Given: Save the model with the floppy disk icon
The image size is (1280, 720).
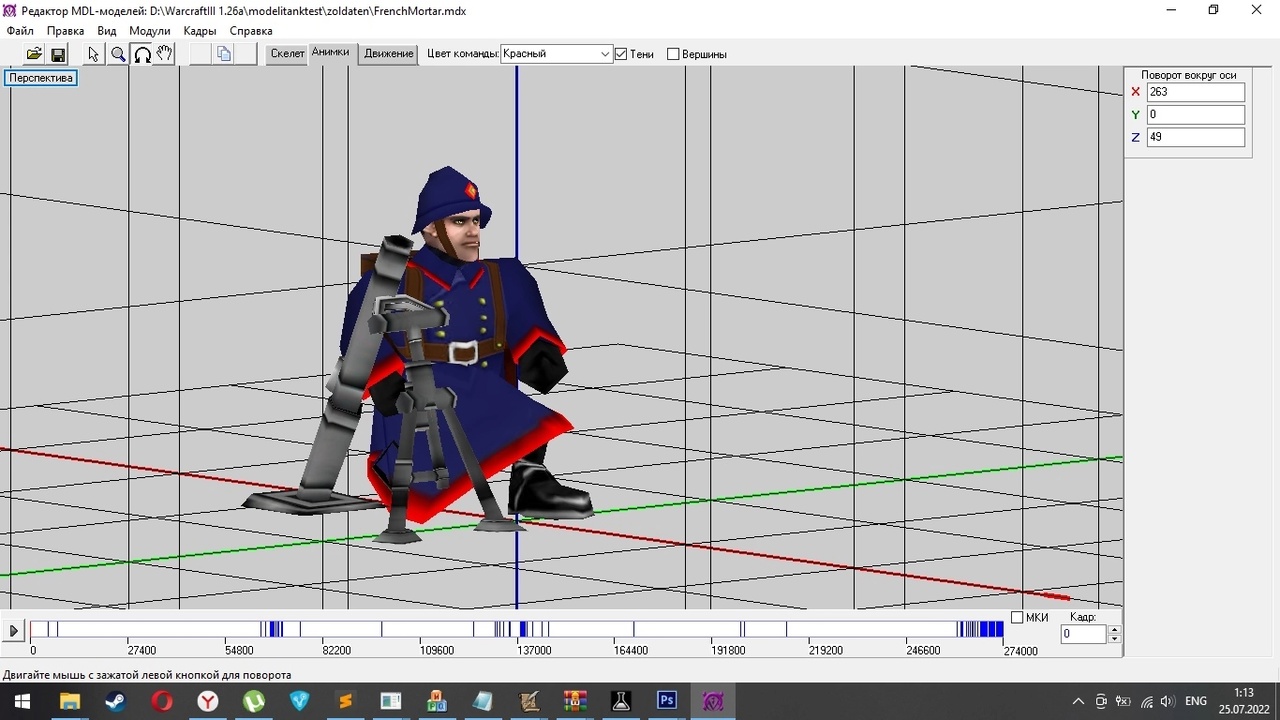Looking at the screenshot, I should [58, 54].
